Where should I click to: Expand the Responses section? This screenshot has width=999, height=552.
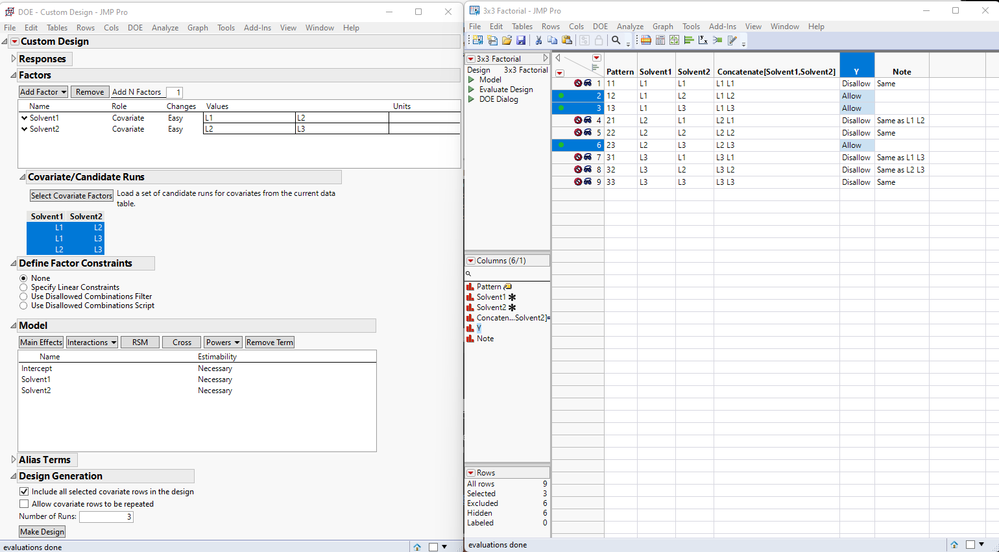coord(14,59)
